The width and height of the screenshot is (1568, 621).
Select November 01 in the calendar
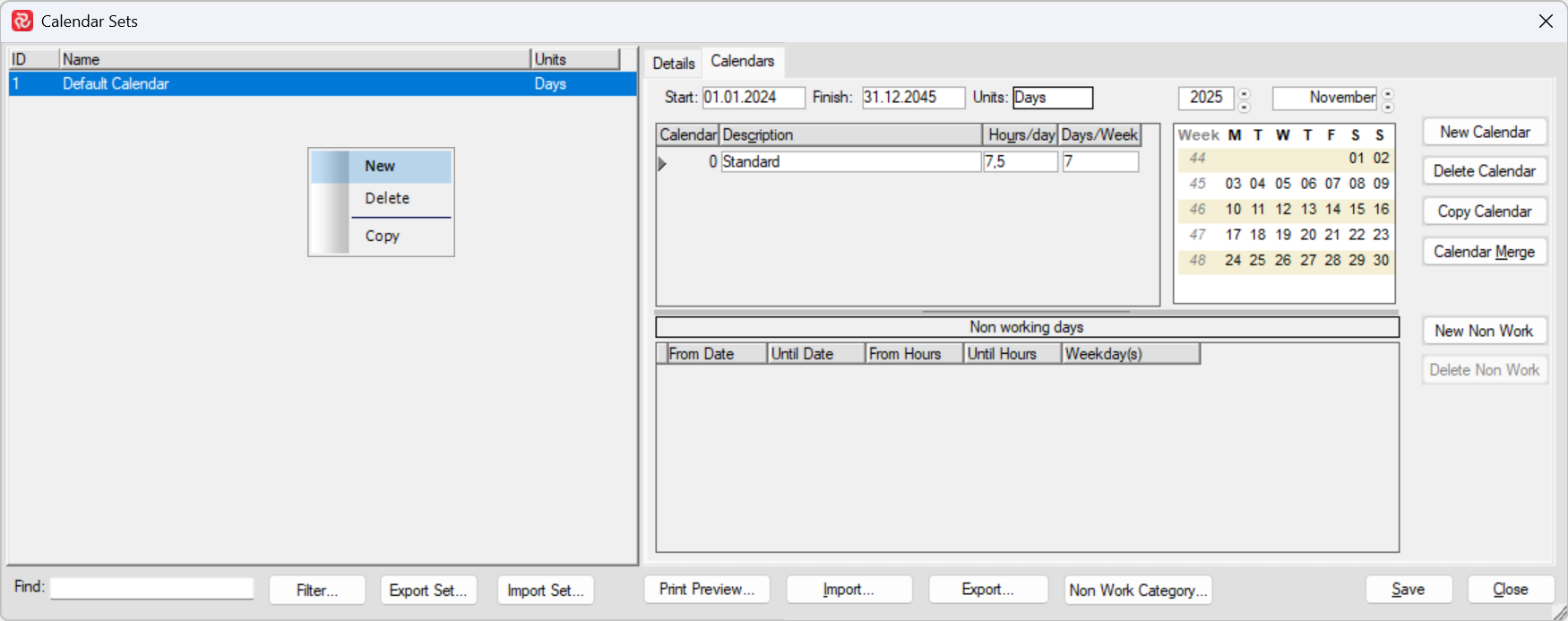point(1357,158)
